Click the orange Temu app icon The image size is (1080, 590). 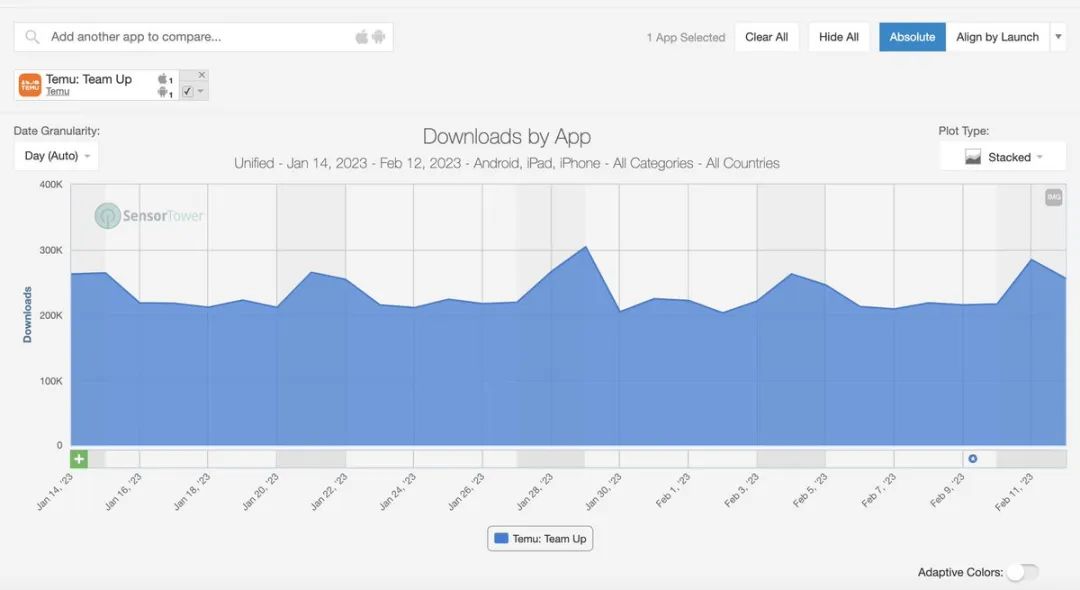click(x=30, y=85)
